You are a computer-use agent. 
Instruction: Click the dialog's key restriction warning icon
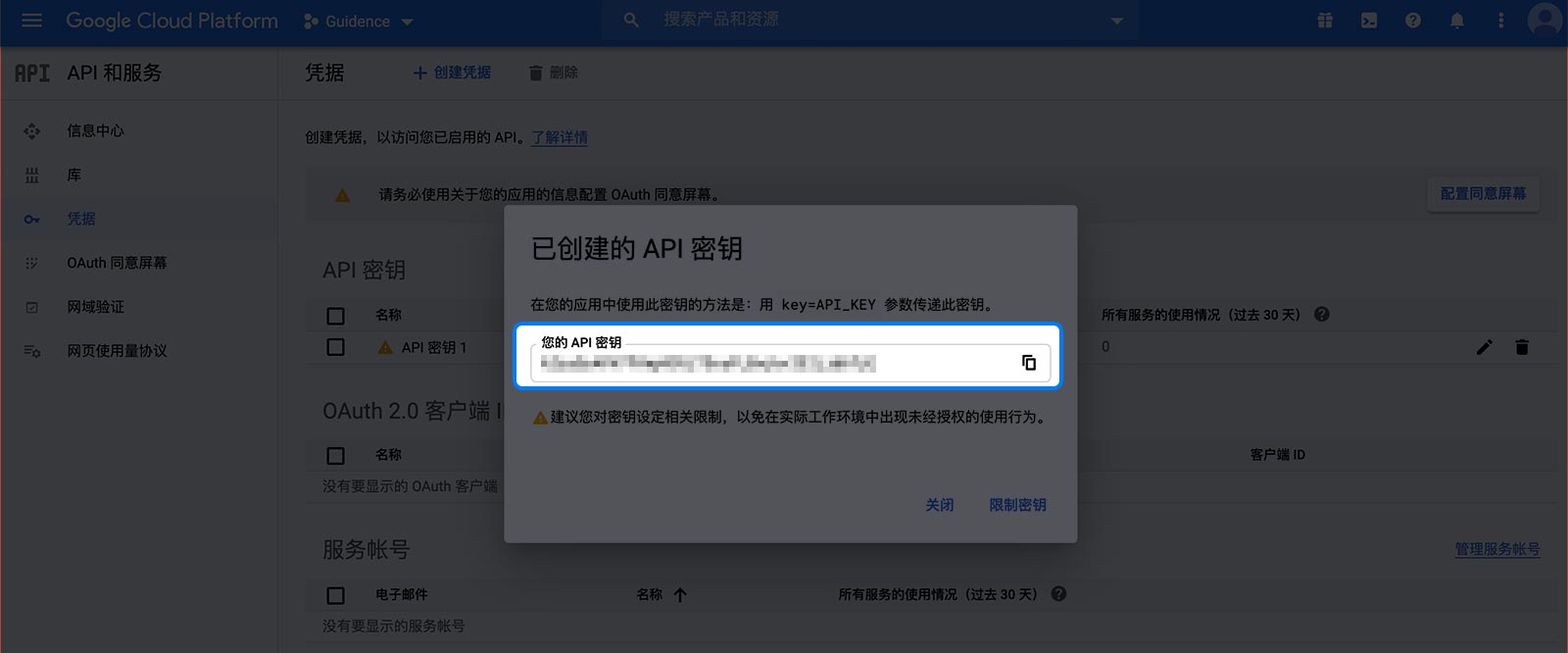click(540, 418)
